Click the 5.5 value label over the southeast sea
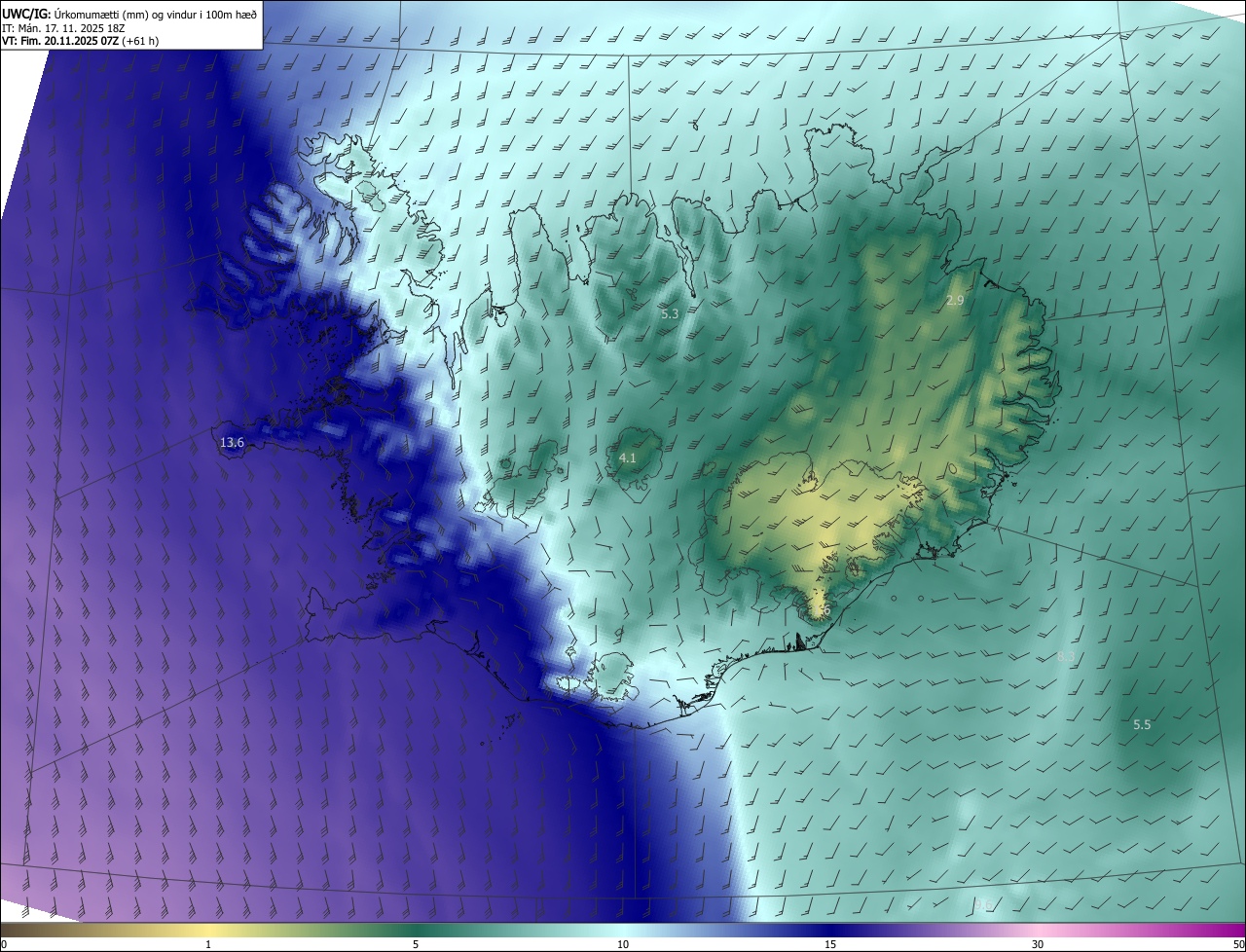The height and width of the screenshot is (952, 1246). tap(1143, 725)
